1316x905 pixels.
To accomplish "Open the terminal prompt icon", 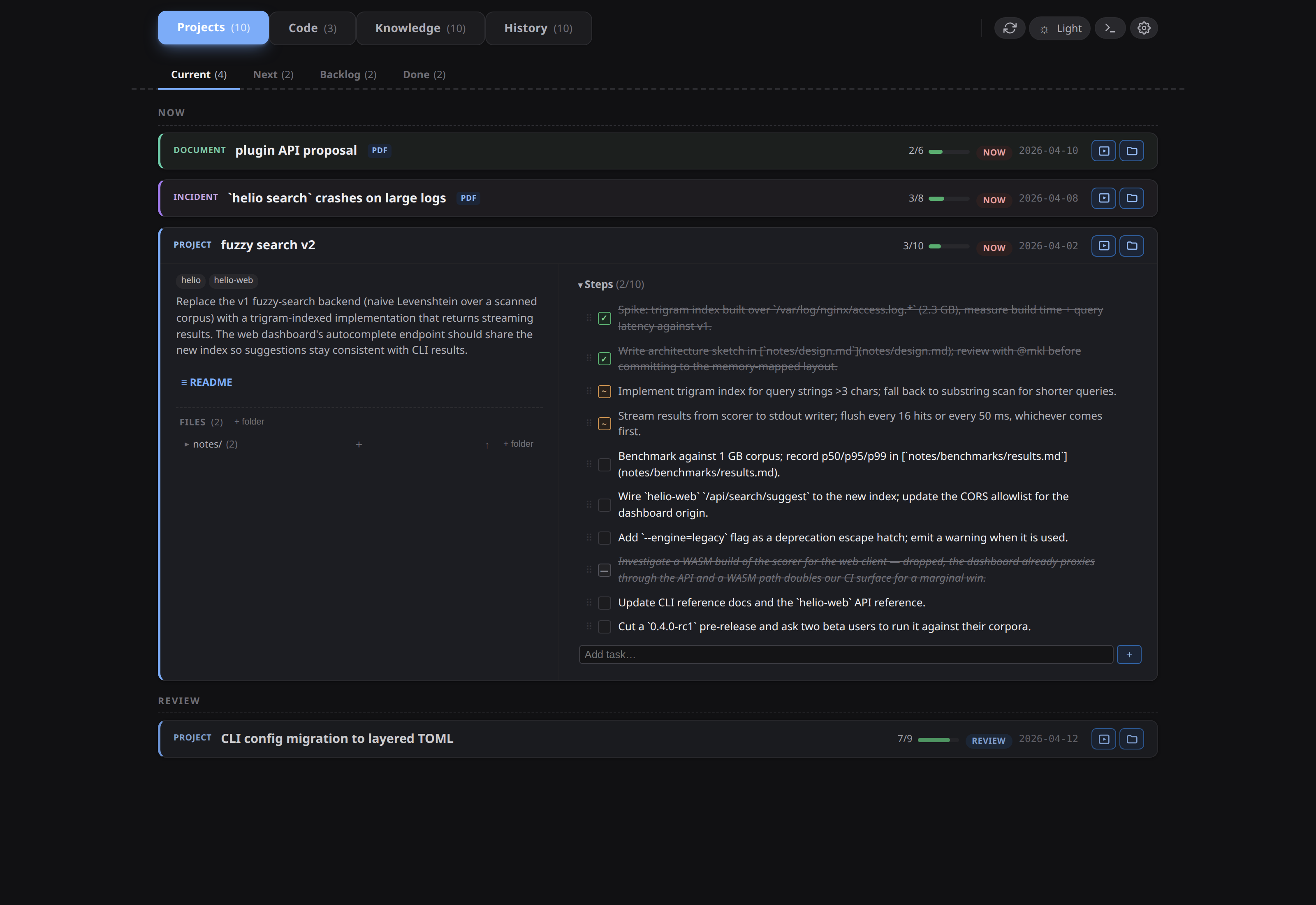I will click(x=1110, y=28).
